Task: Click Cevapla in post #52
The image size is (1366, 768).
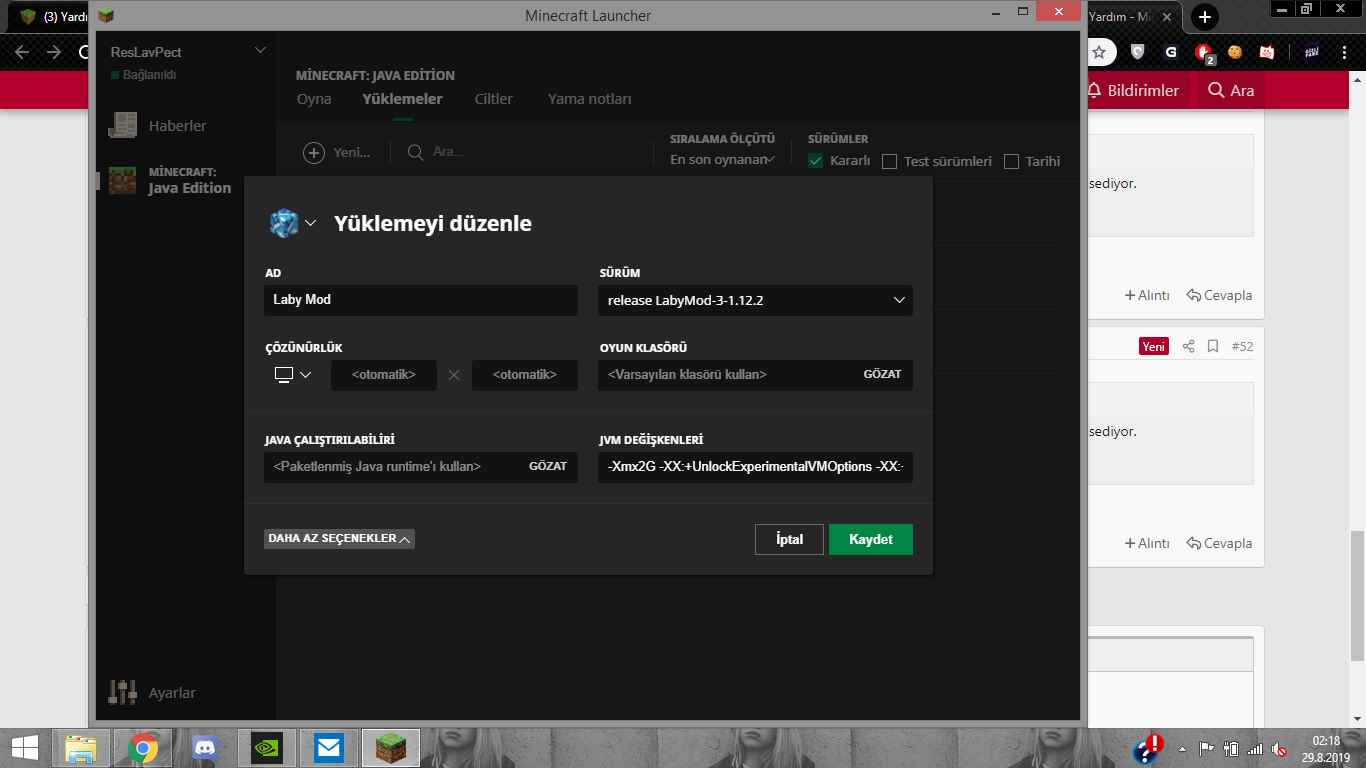Action: (1219, 543)
